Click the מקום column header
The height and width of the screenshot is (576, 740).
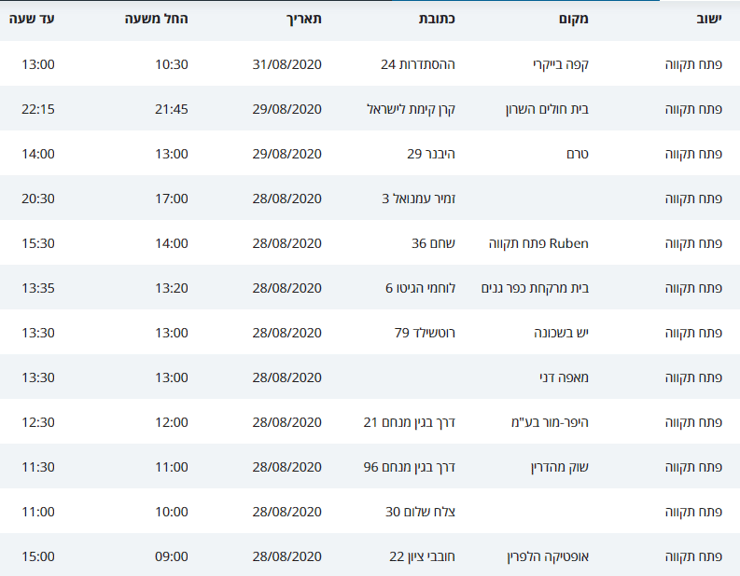point(573,19)
